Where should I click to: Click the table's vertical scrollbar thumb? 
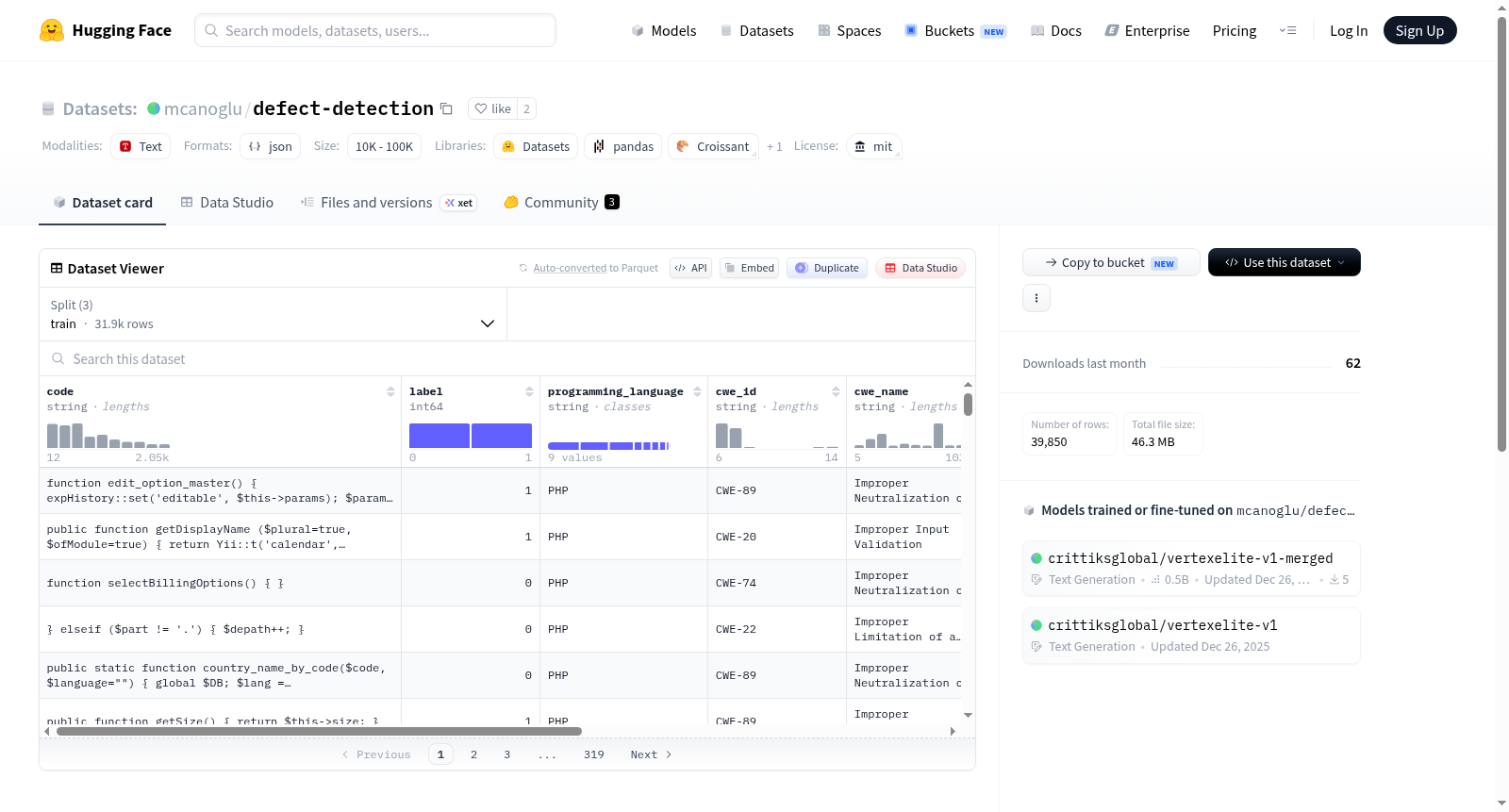click(968, 405)
